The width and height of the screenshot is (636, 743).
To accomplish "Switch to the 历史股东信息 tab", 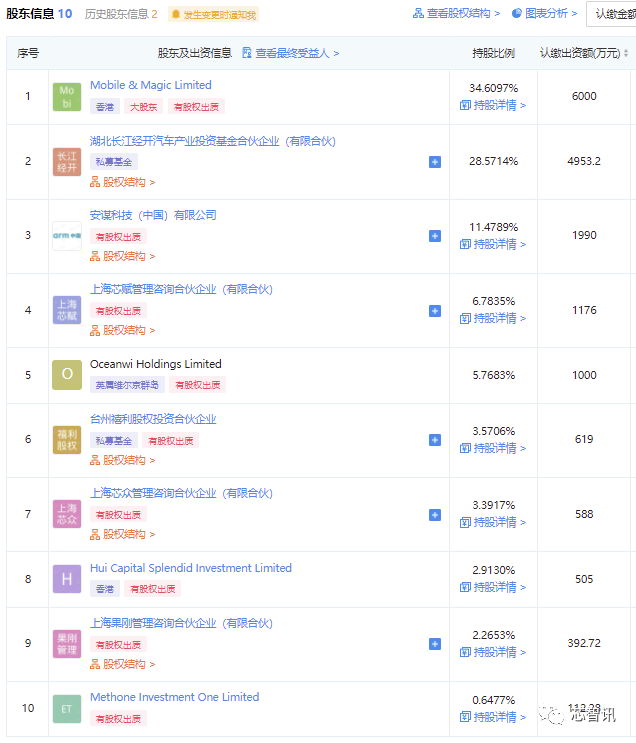I will tap(121, 14).
